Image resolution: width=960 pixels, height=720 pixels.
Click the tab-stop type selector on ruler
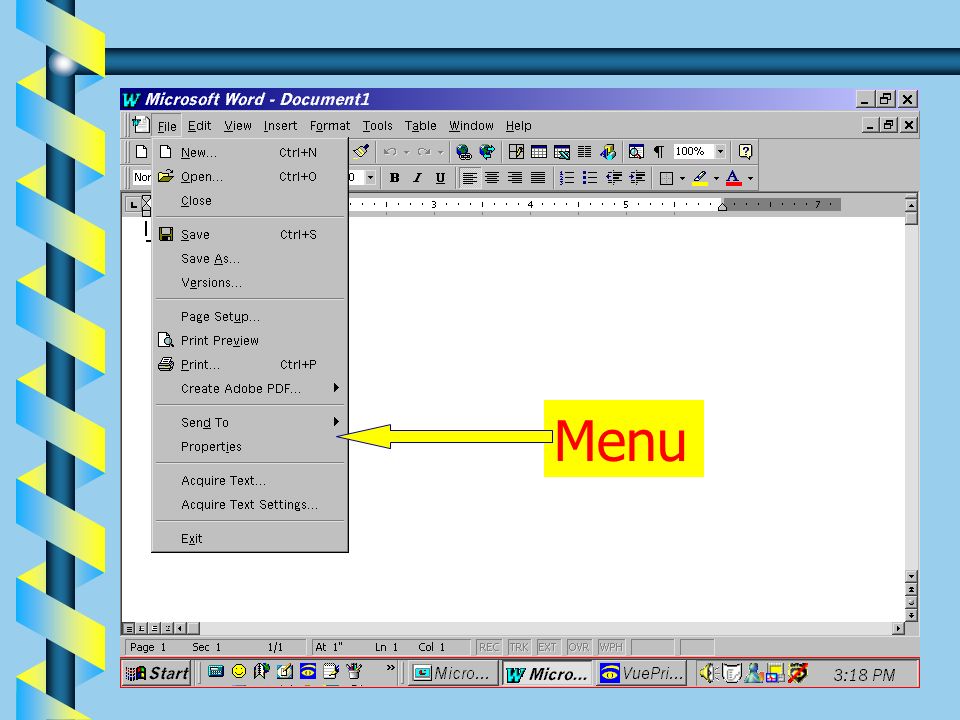(133, 204)
